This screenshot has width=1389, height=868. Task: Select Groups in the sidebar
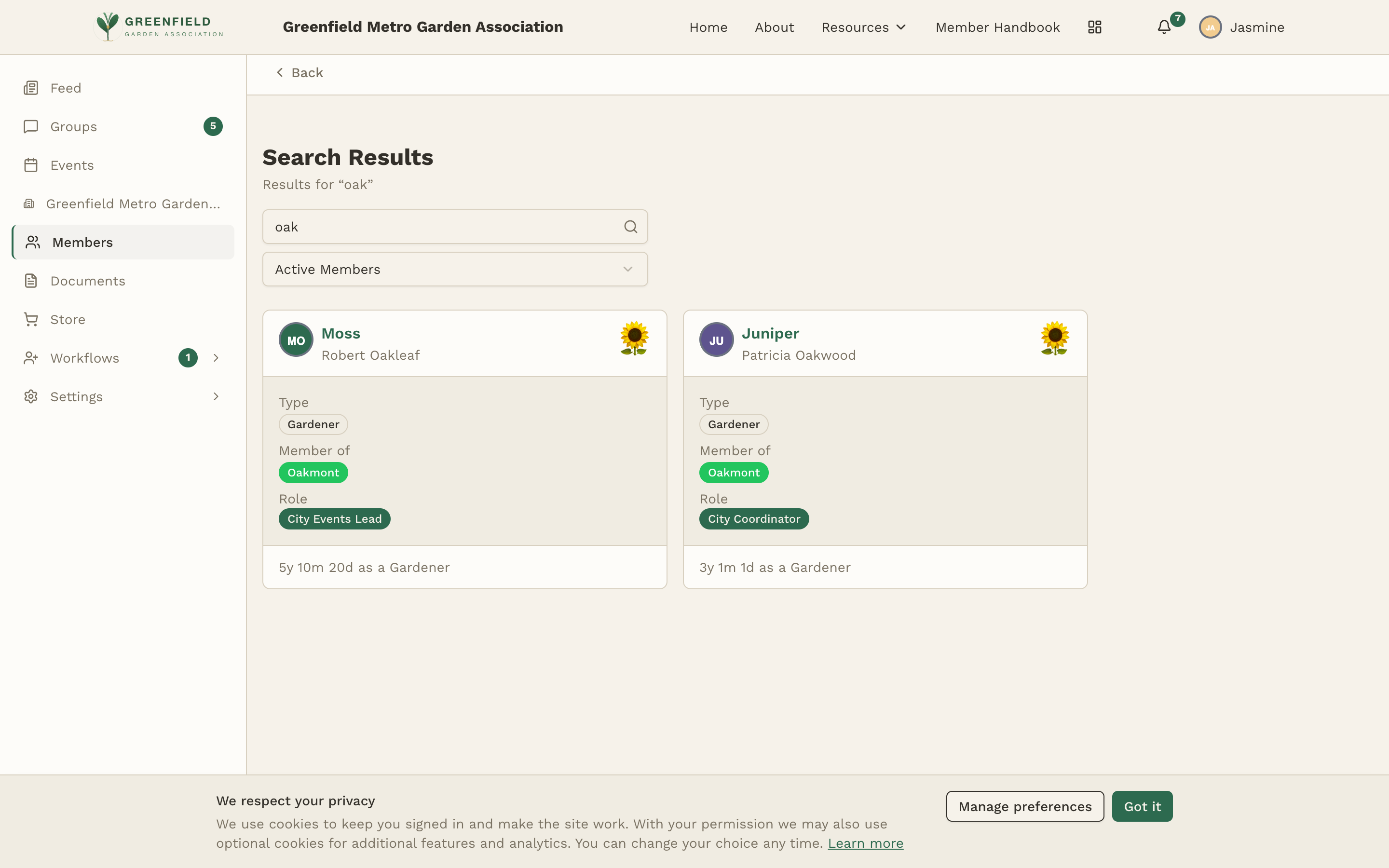pos(123,126)
